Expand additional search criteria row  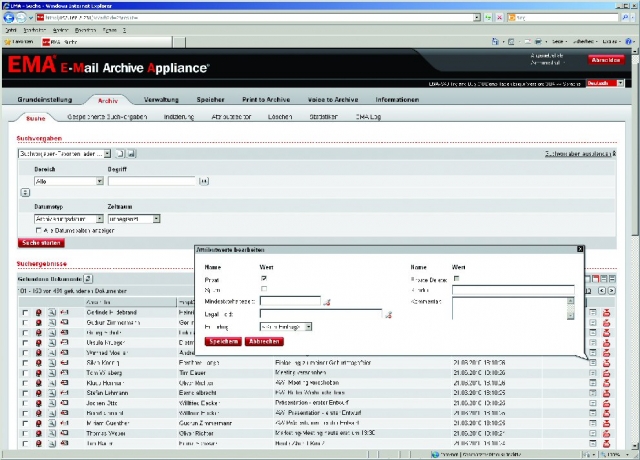point(25,193)
